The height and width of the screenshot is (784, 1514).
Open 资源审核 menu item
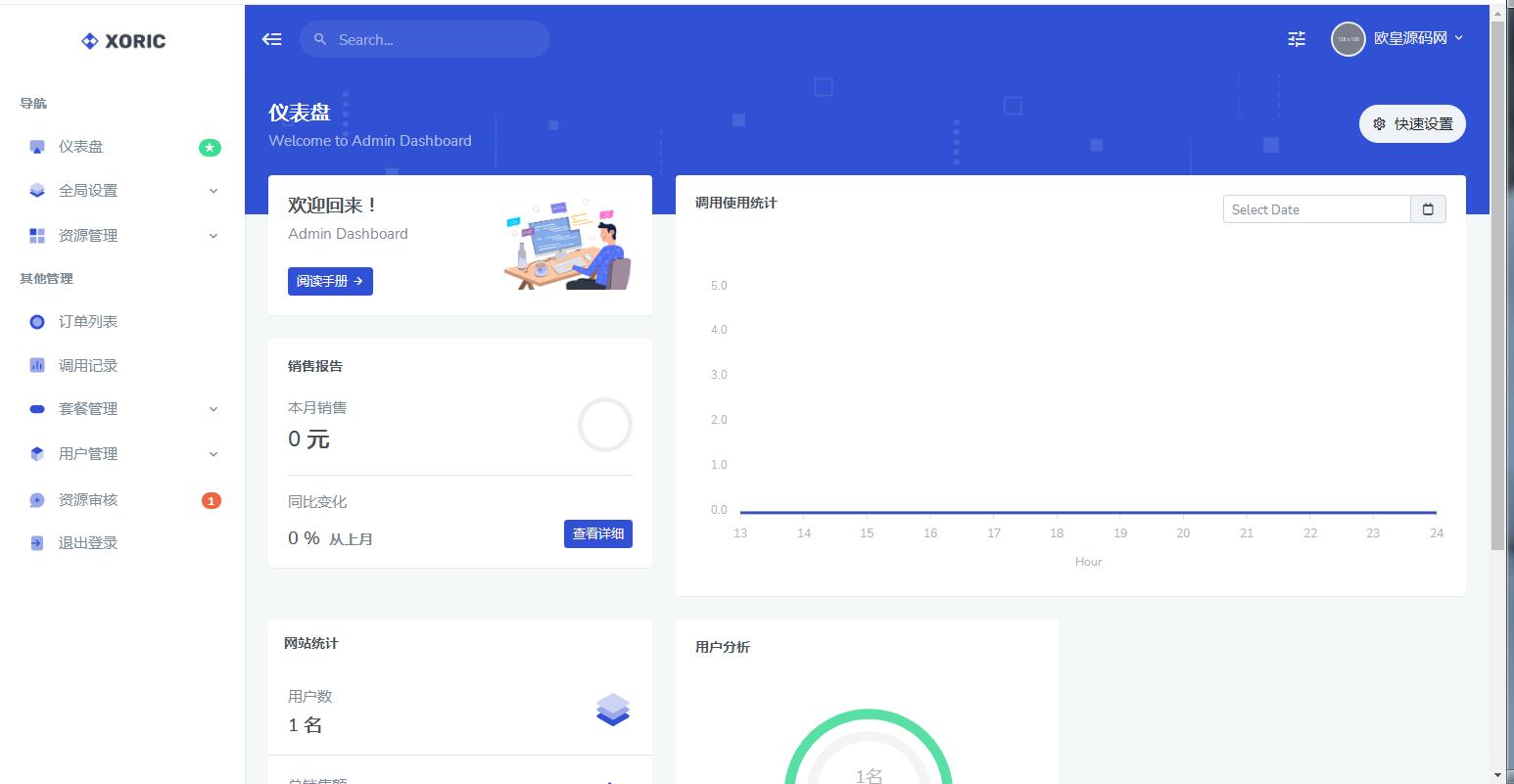[122, 500]
